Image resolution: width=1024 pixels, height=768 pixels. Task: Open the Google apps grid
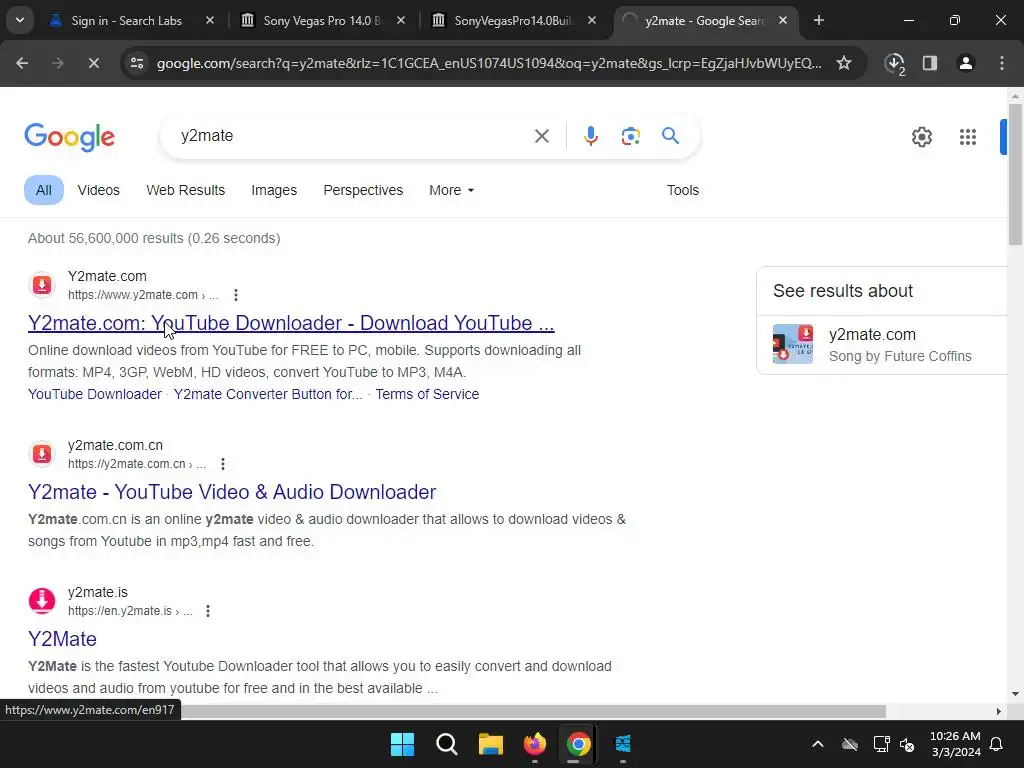(967, 137)
